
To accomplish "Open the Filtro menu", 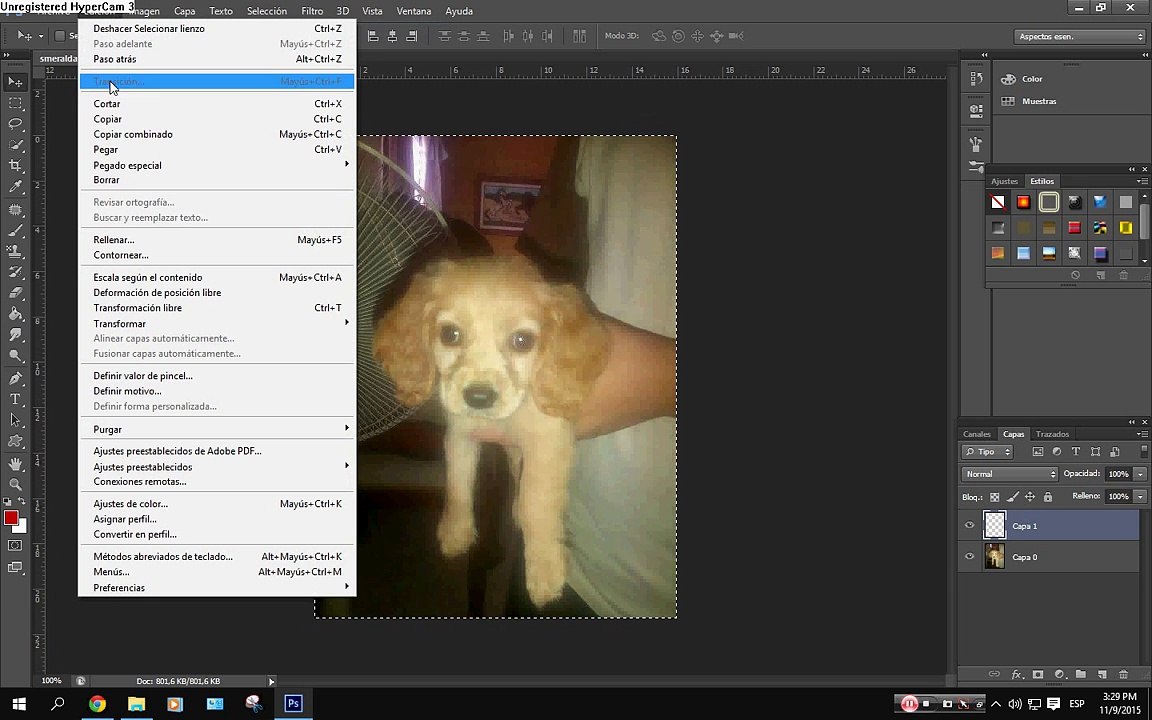I will pyautogui.click(x=312, y=11).
